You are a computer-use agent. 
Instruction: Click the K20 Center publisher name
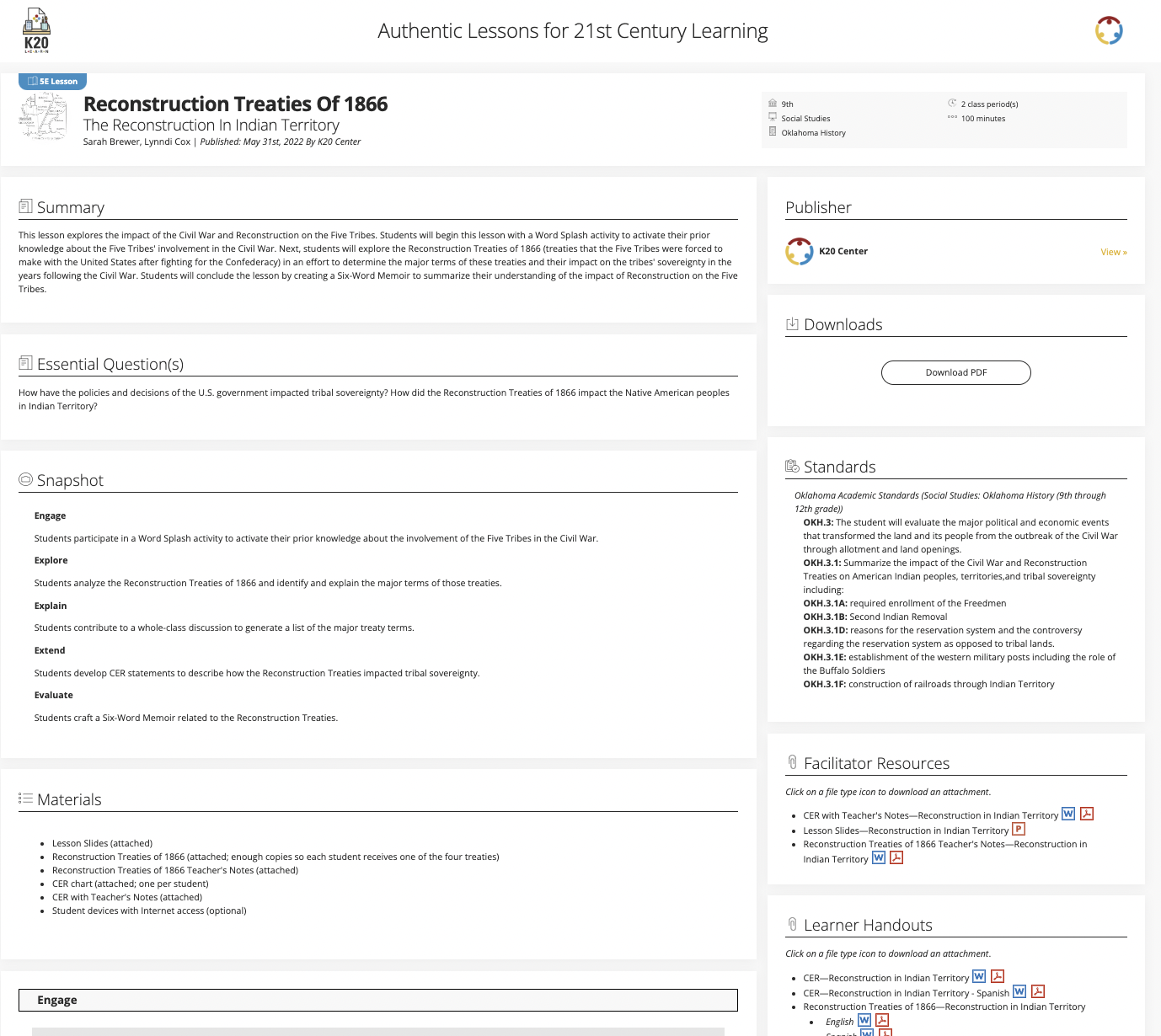click(x=843, y=251)
